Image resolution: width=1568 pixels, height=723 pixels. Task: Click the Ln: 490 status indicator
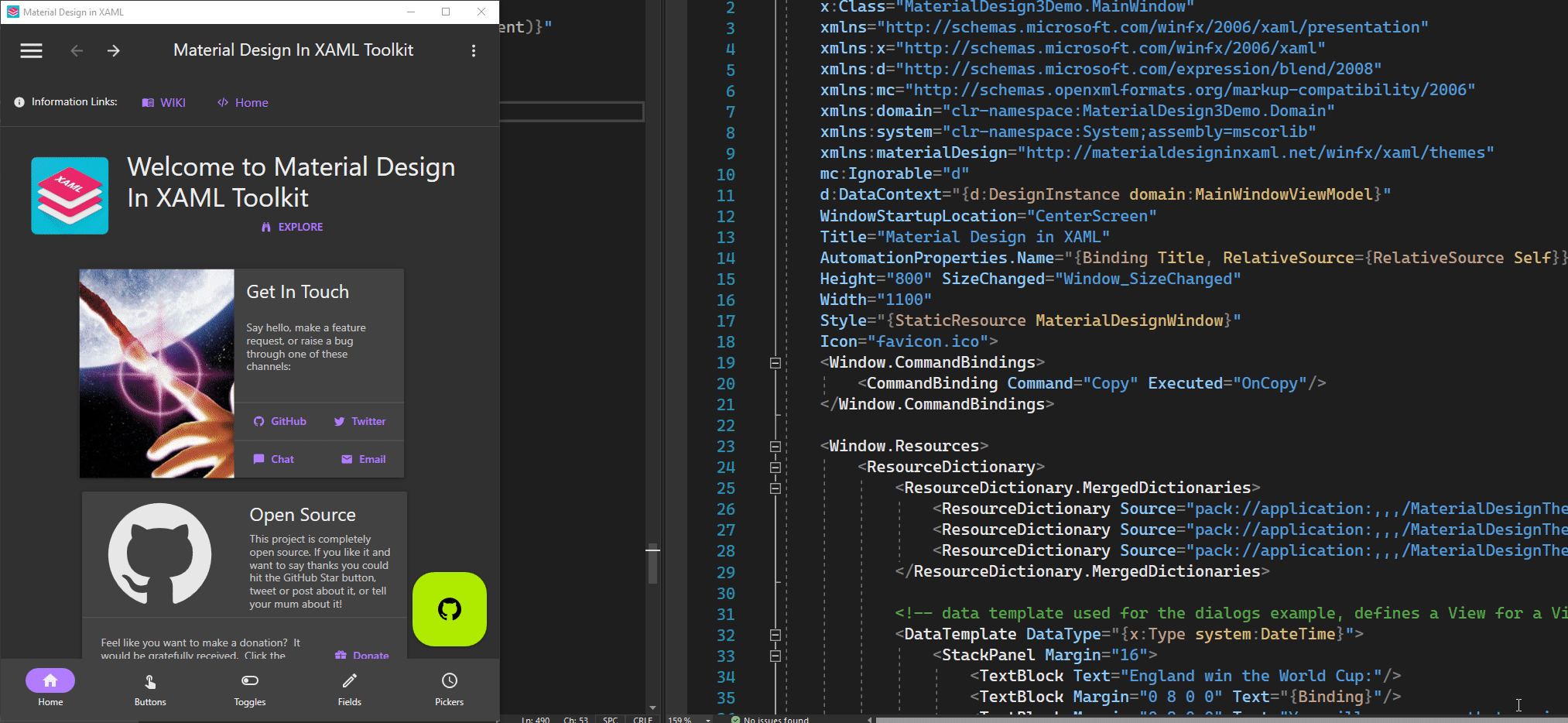(535, 720)
